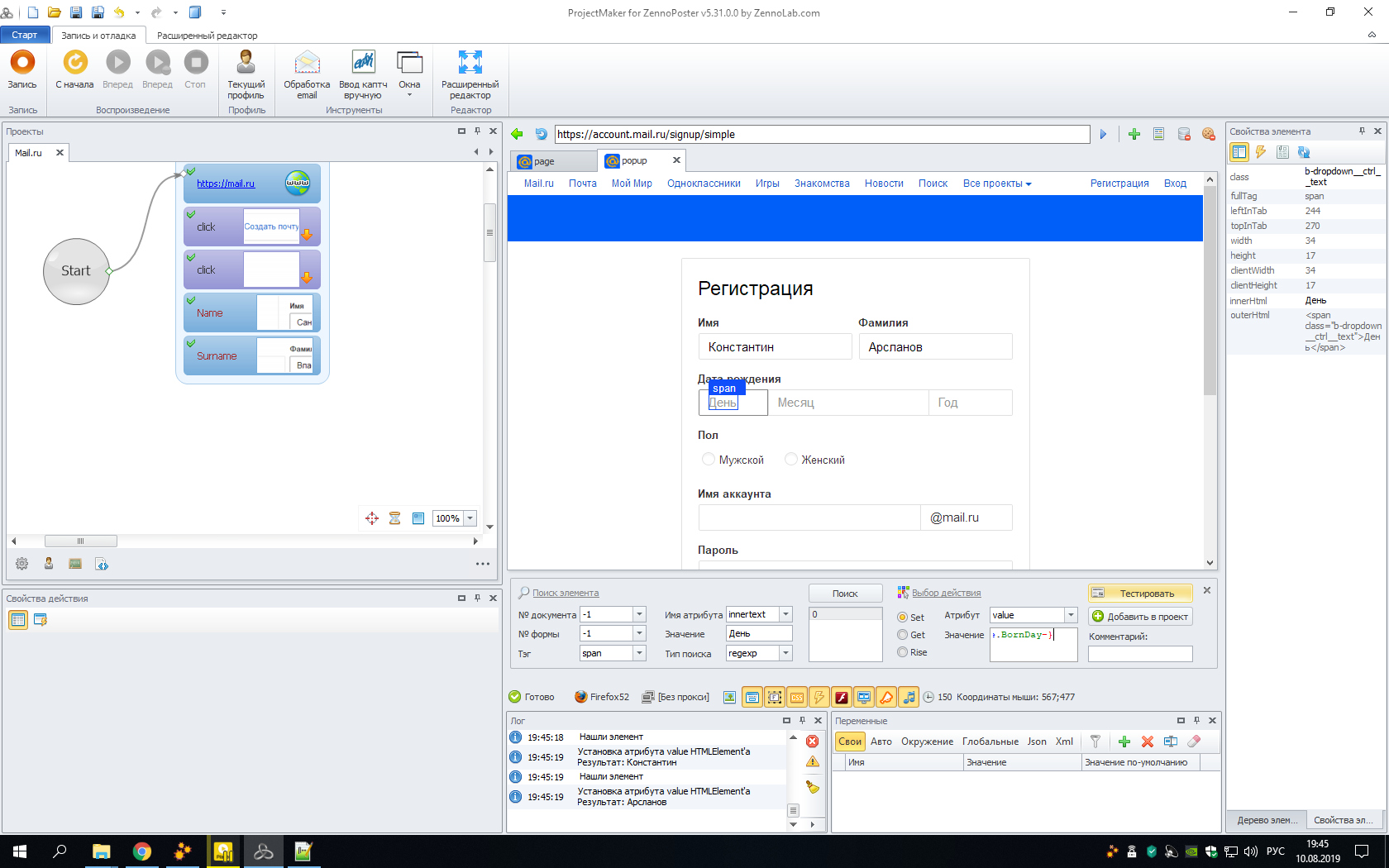The height and width of the screenshot is (868, 1389).
Task: Toggle the sound notes icon in status bar
Action: click(909, 697)
